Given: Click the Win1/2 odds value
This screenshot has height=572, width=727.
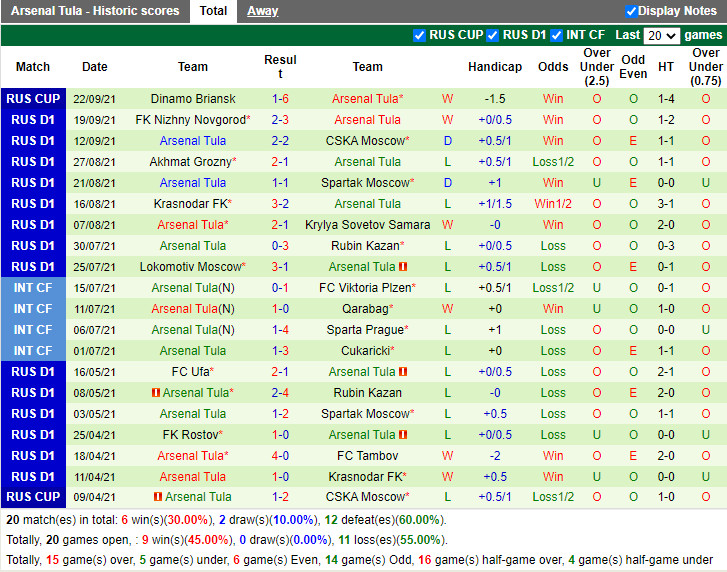Looking at the screenshot, I should [x=553, y=203].
